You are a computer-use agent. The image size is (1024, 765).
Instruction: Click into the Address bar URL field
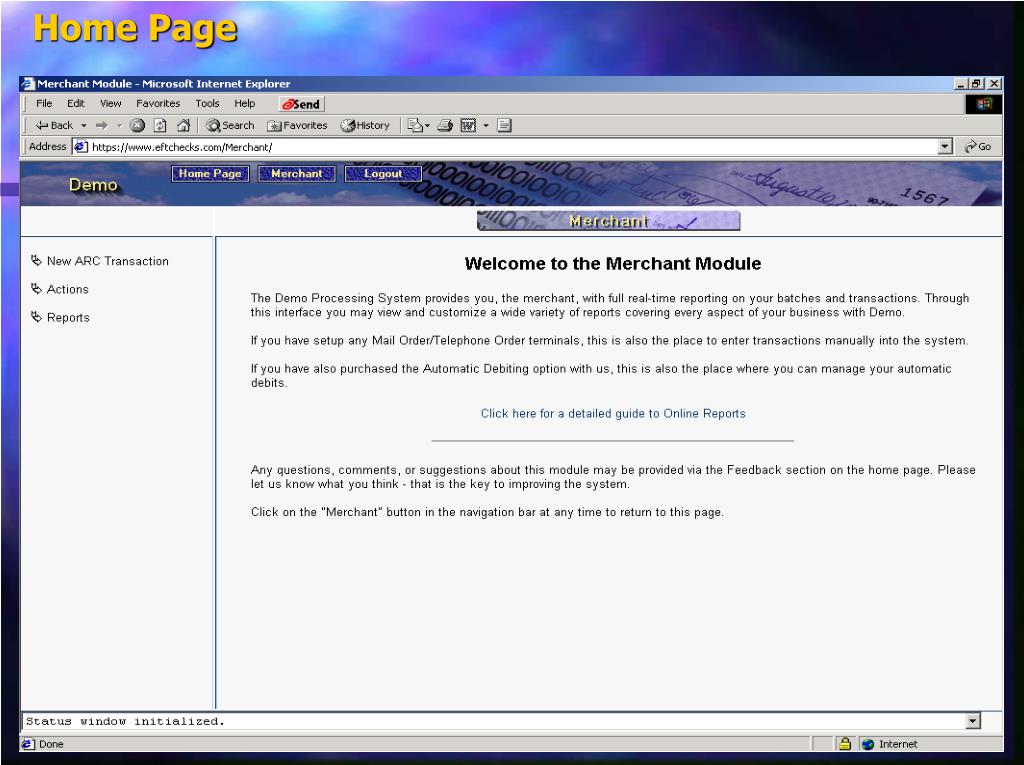[x=513, y=147]
